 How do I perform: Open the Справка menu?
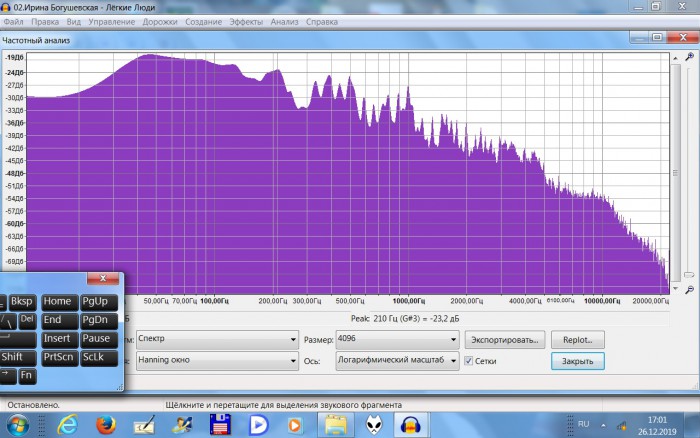click(321, 22)
